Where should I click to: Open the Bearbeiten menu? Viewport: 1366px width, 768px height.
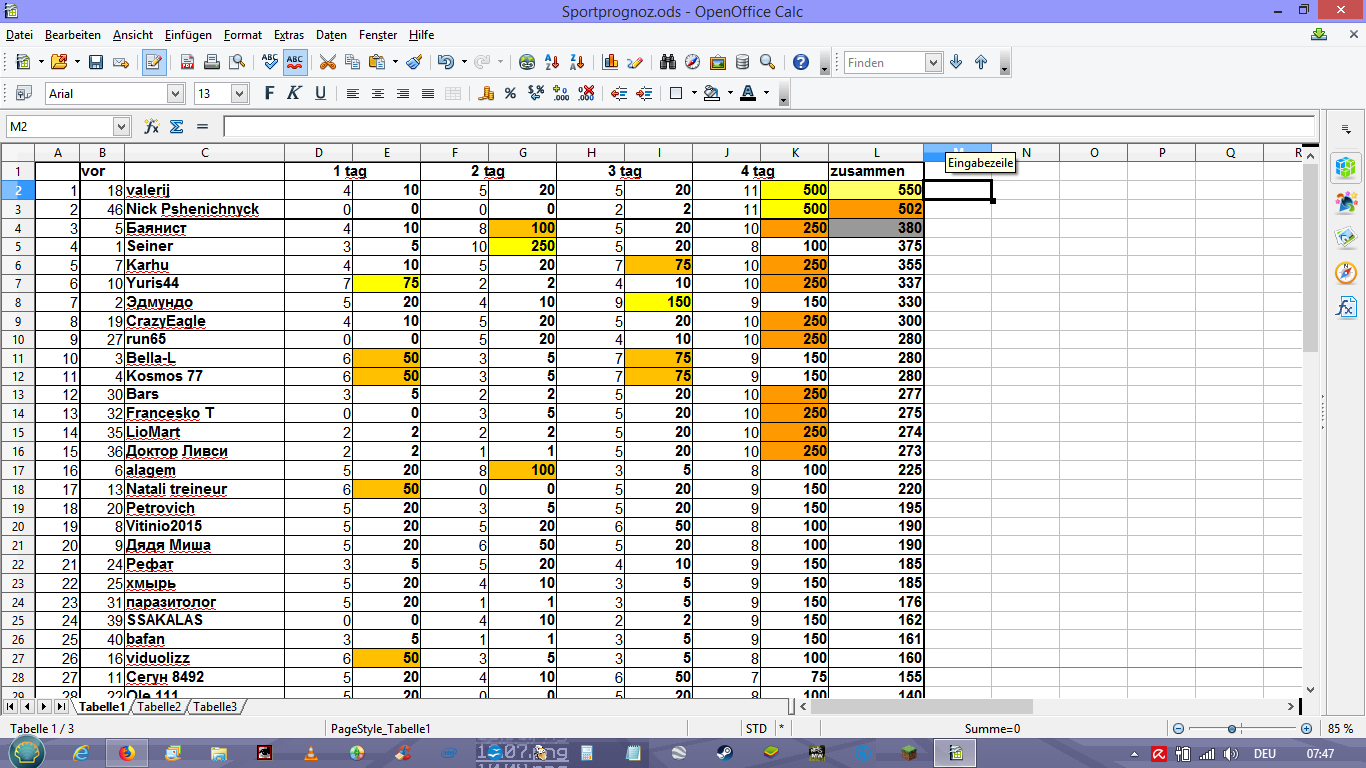[73, 35]
